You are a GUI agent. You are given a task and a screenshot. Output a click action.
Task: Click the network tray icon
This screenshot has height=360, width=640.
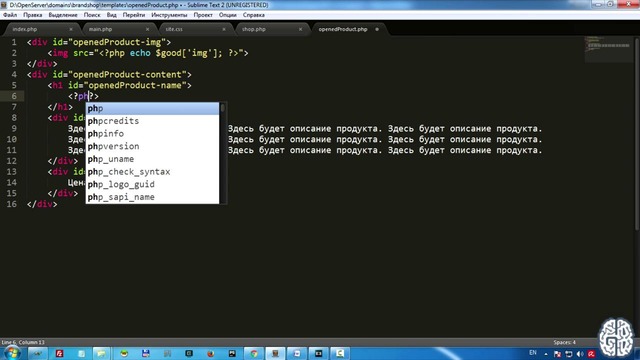[x=569, y=354]
